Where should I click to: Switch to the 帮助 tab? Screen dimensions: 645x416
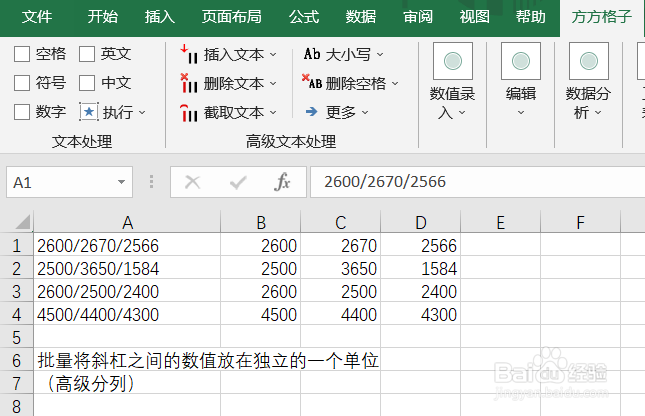click(531, 17)
